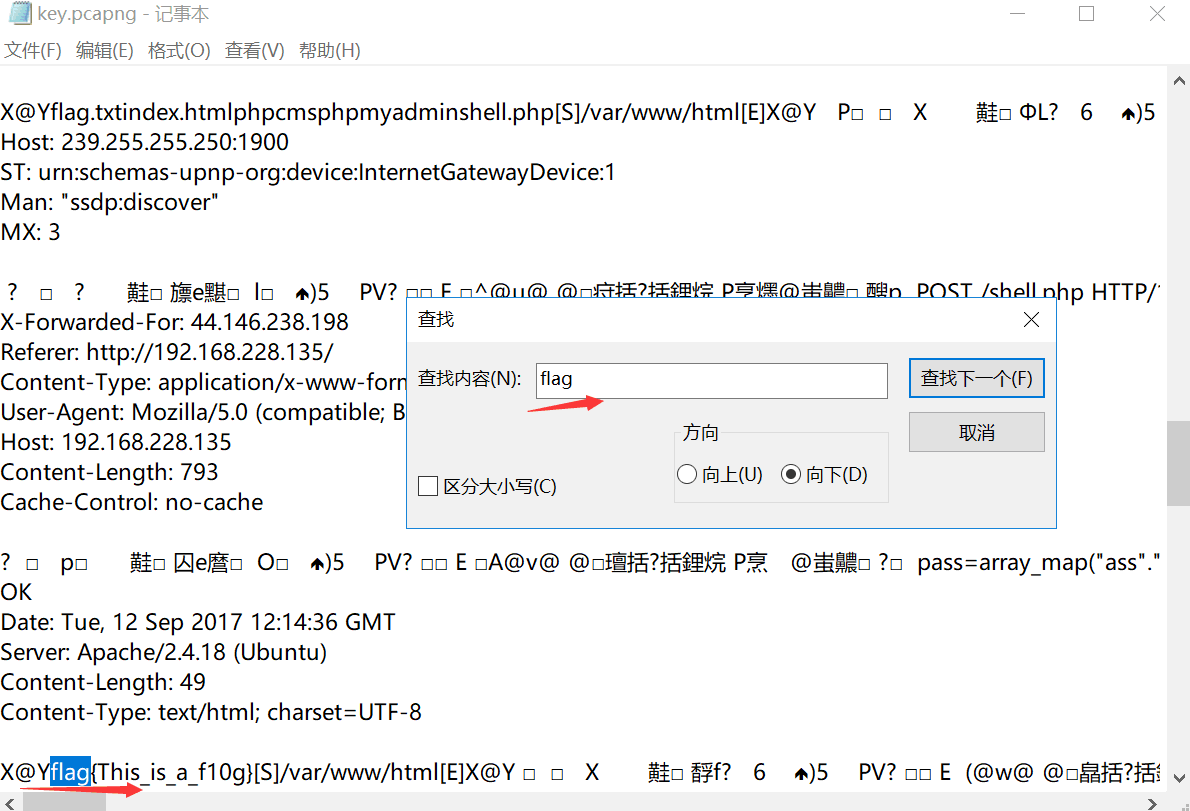This screenshot has width=1190, height=811.
Task: Focus the 查找内容 search input field
Action: click(x=712, y=380)
